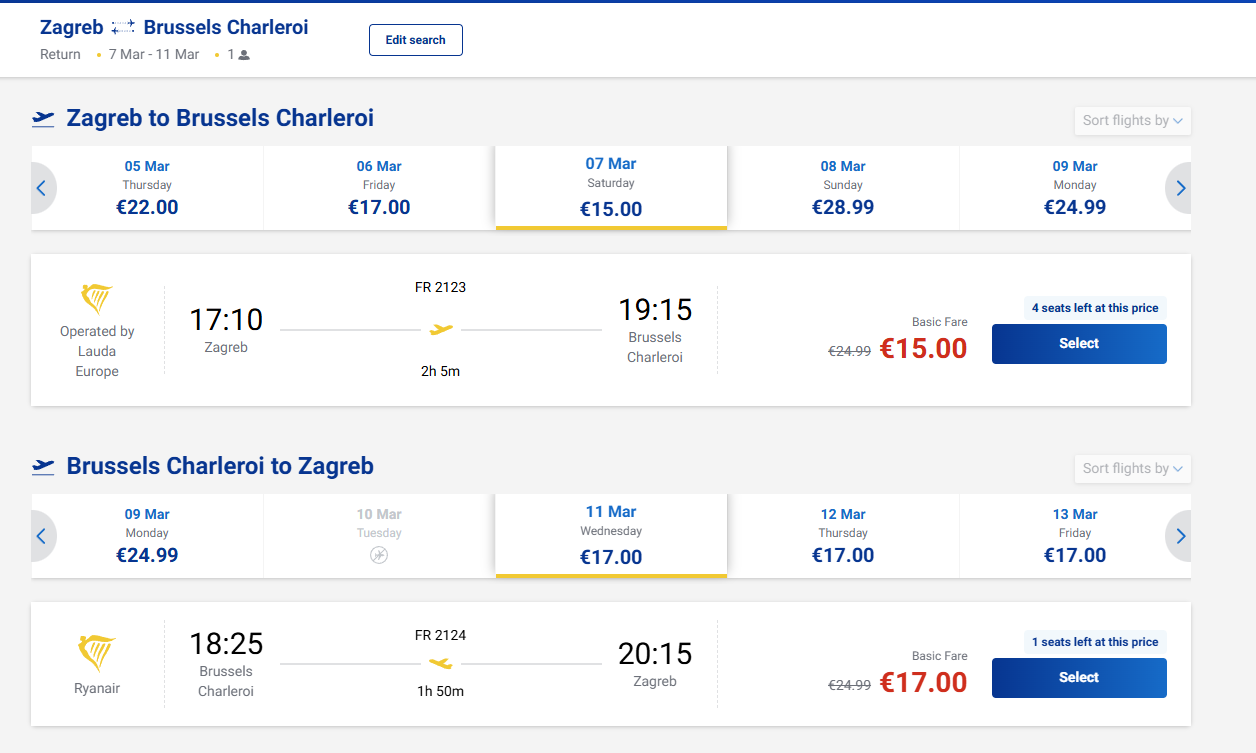
Task: Select the 06 Mar Friday €17.00 tab
Action: pyautogui.click(x=379, y=188)
